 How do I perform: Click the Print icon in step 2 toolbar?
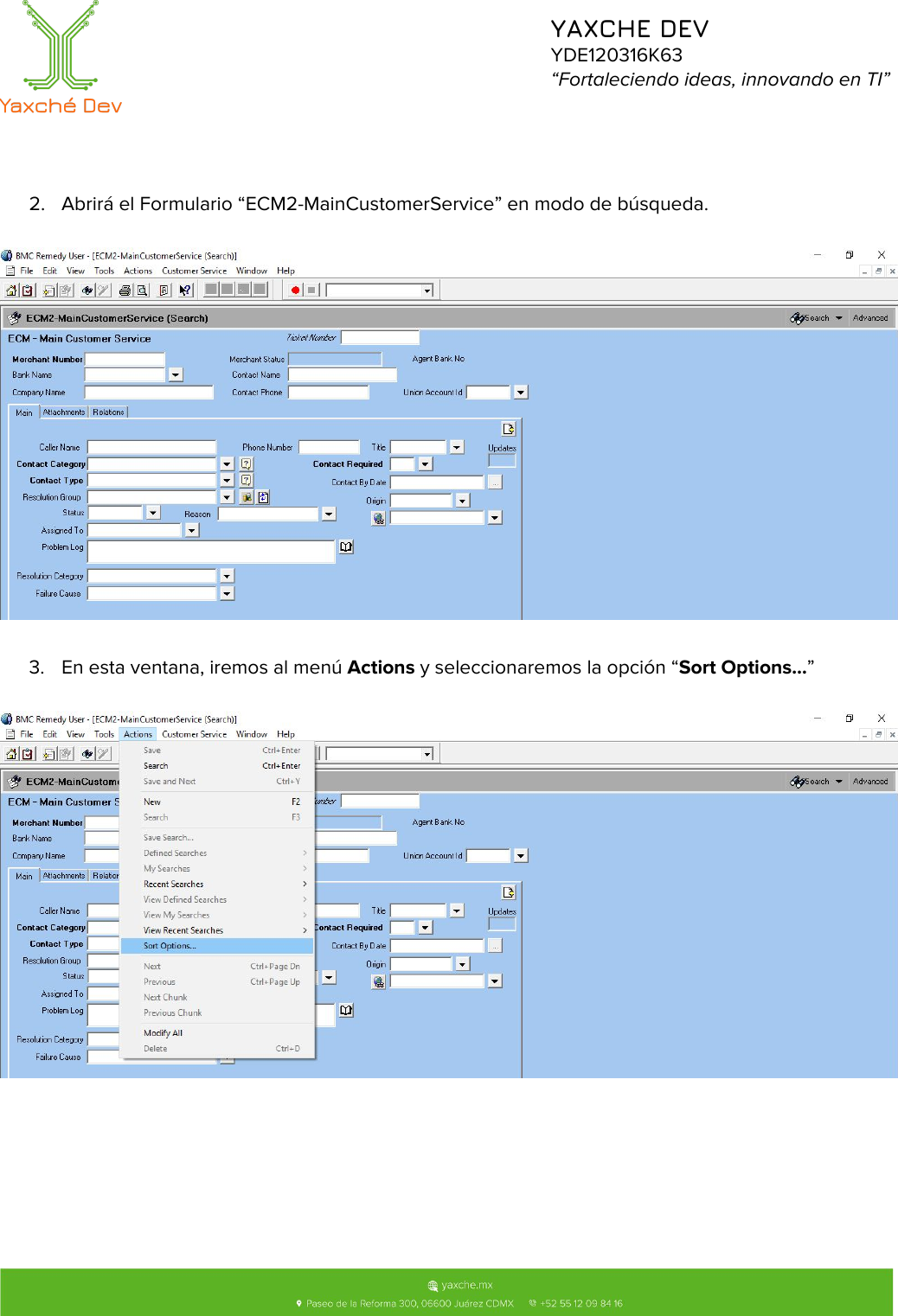pos(125,291)
